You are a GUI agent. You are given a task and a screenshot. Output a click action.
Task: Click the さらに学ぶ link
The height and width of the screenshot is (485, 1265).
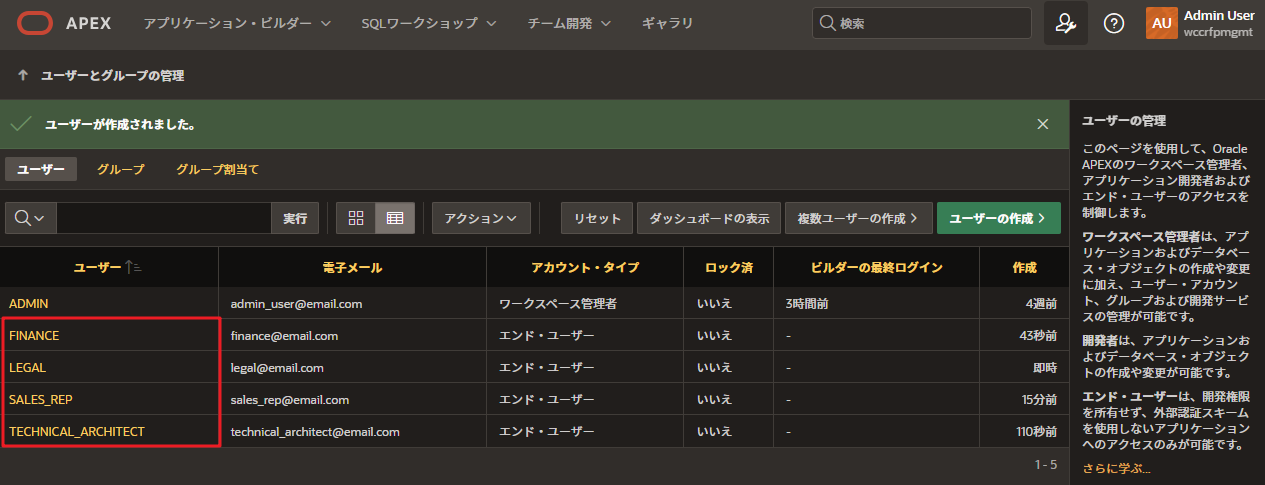1116,468
